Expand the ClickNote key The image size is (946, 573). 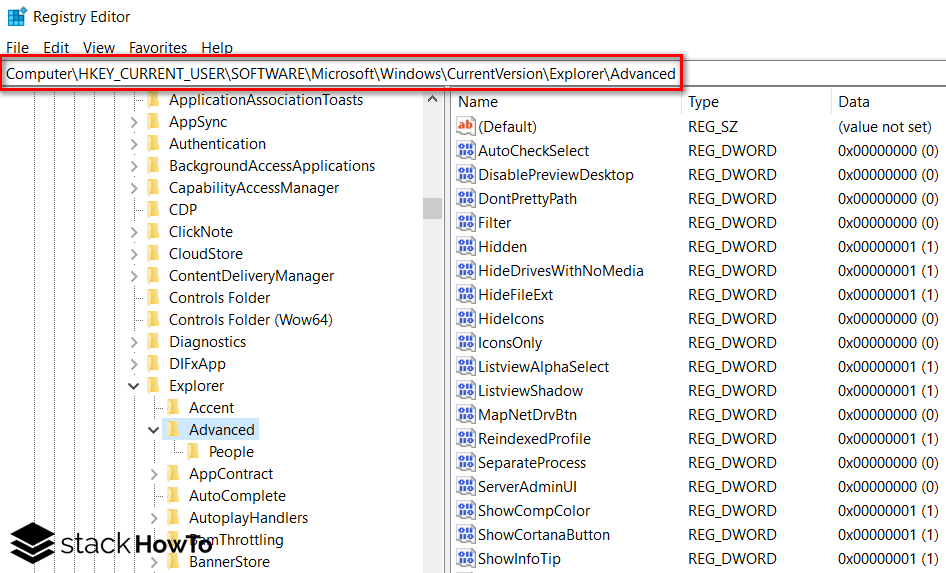pos(134,232)
